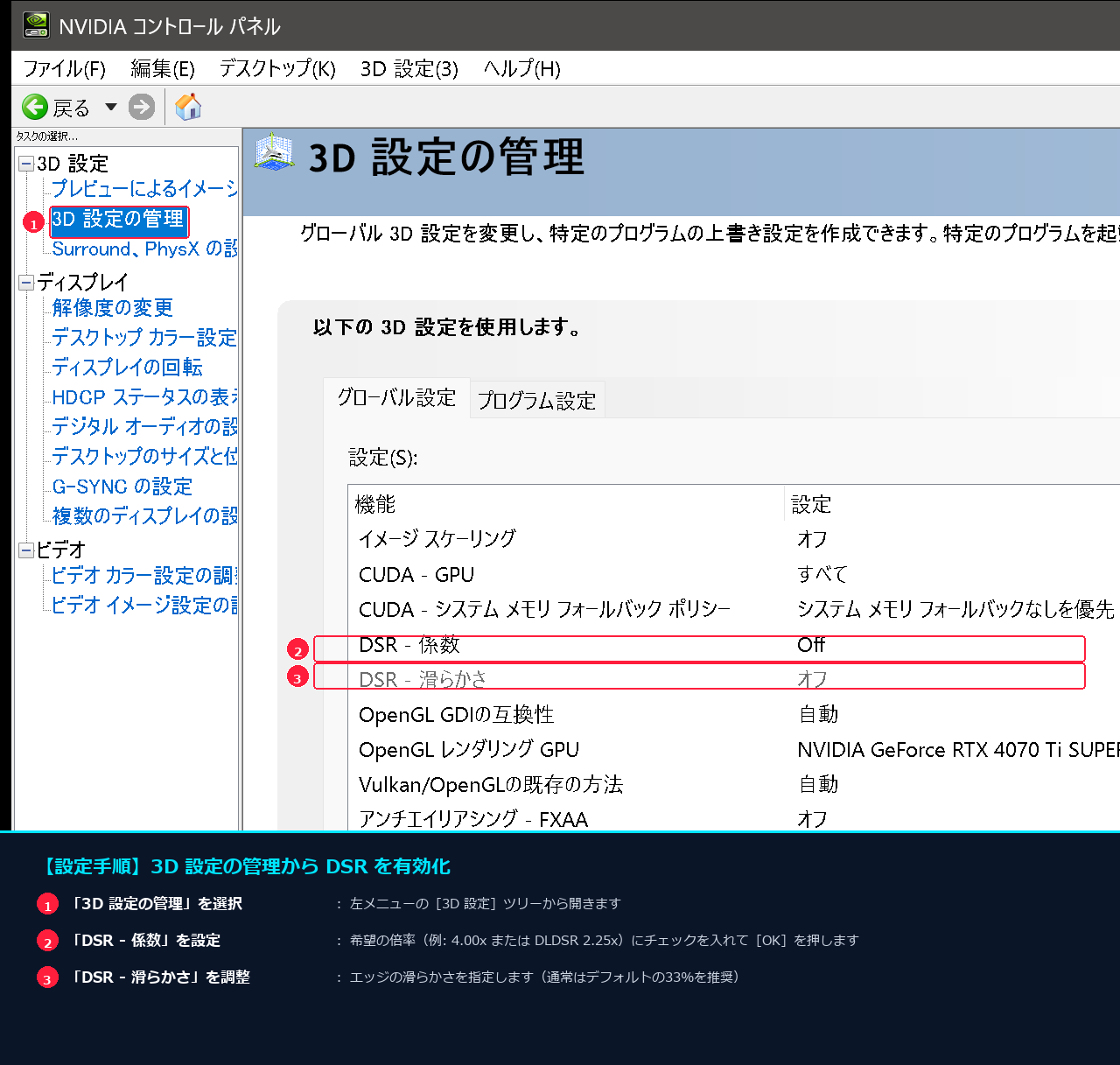Open the back history dropdown arrow
Image resolution: width=1120 pixels, height=1065 pixels.
[x=110, y=107]
